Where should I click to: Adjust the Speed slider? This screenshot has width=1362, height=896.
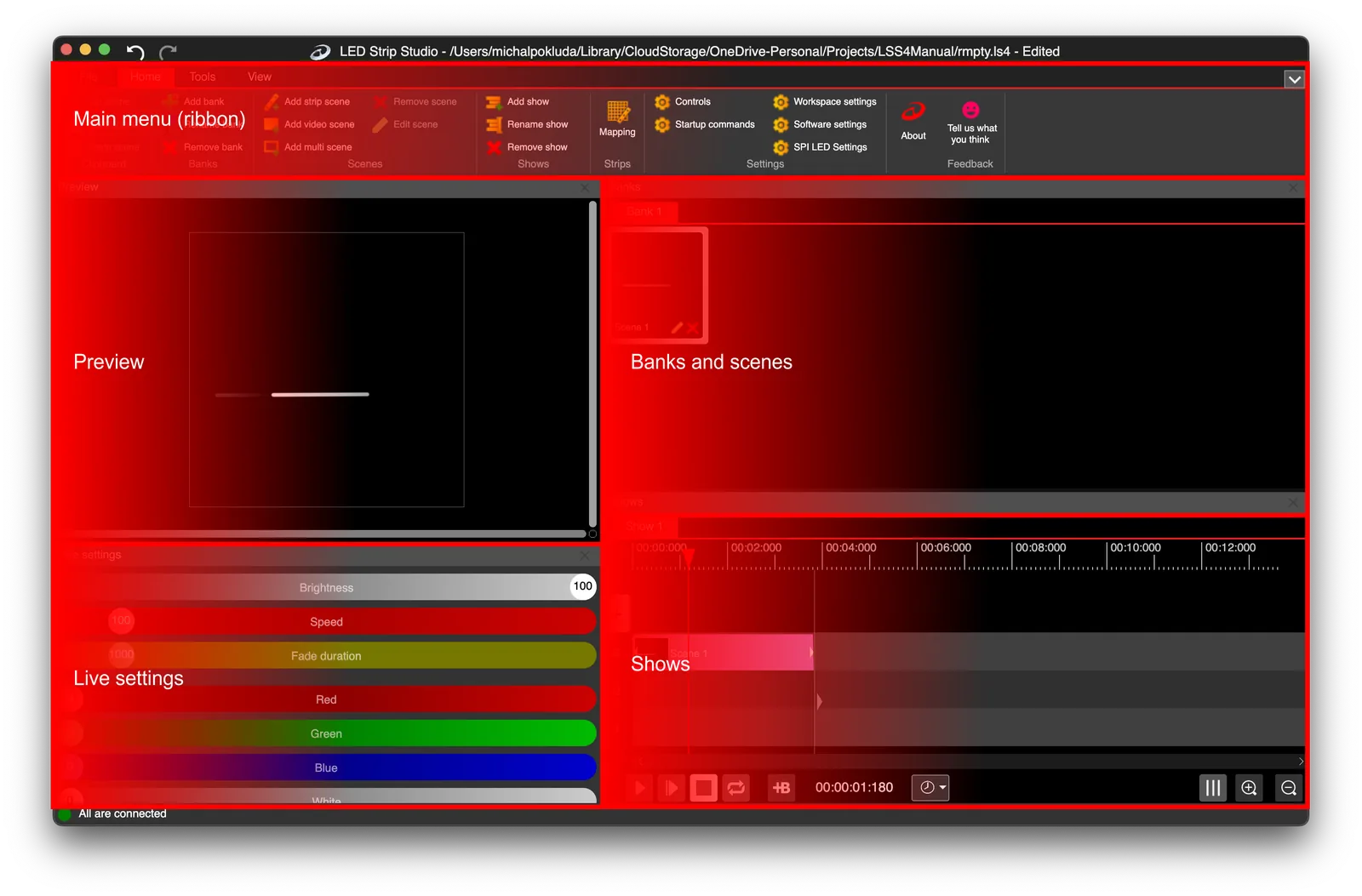pyautogui.click(x=327, y=621)
